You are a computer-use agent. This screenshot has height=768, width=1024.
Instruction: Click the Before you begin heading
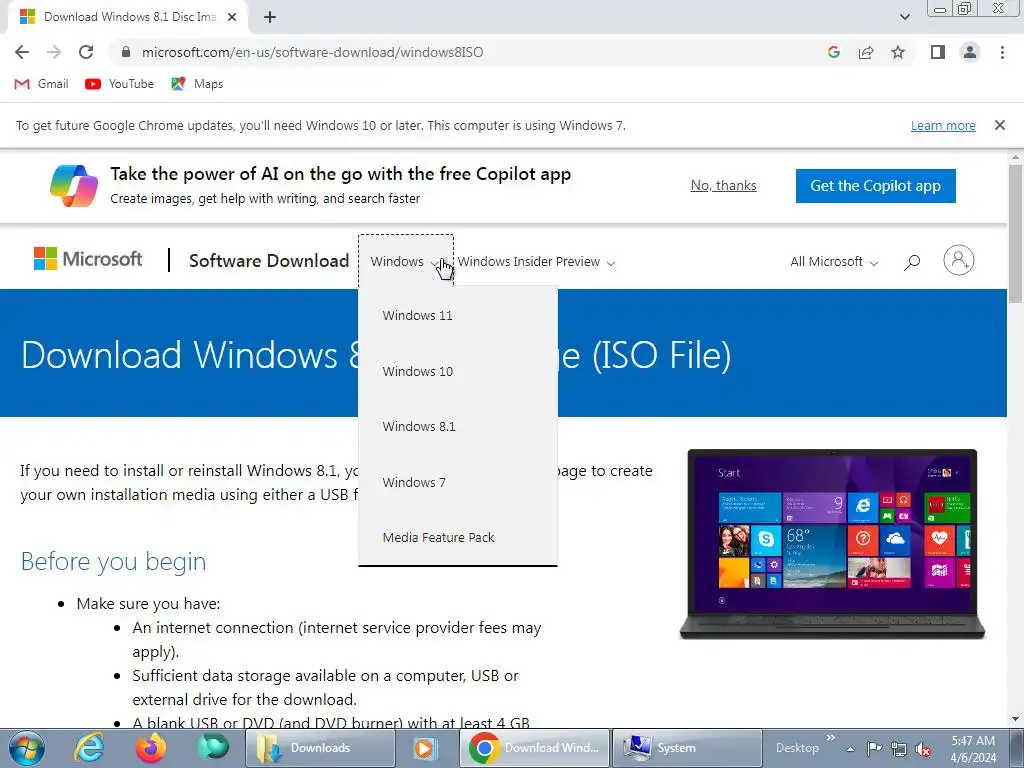coord(114,562)
